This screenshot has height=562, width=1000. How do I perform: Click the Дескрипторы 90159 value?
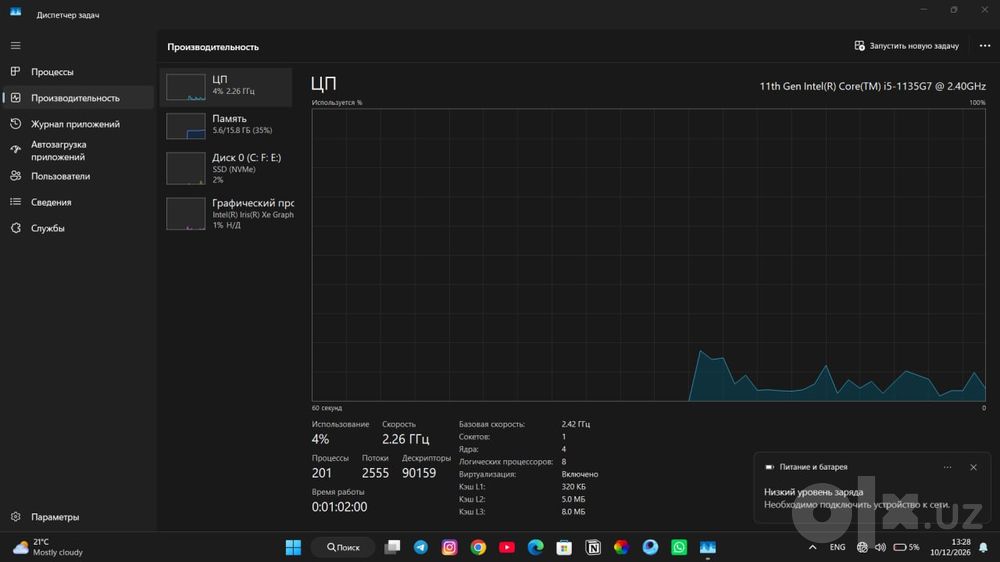click(419, 473)
